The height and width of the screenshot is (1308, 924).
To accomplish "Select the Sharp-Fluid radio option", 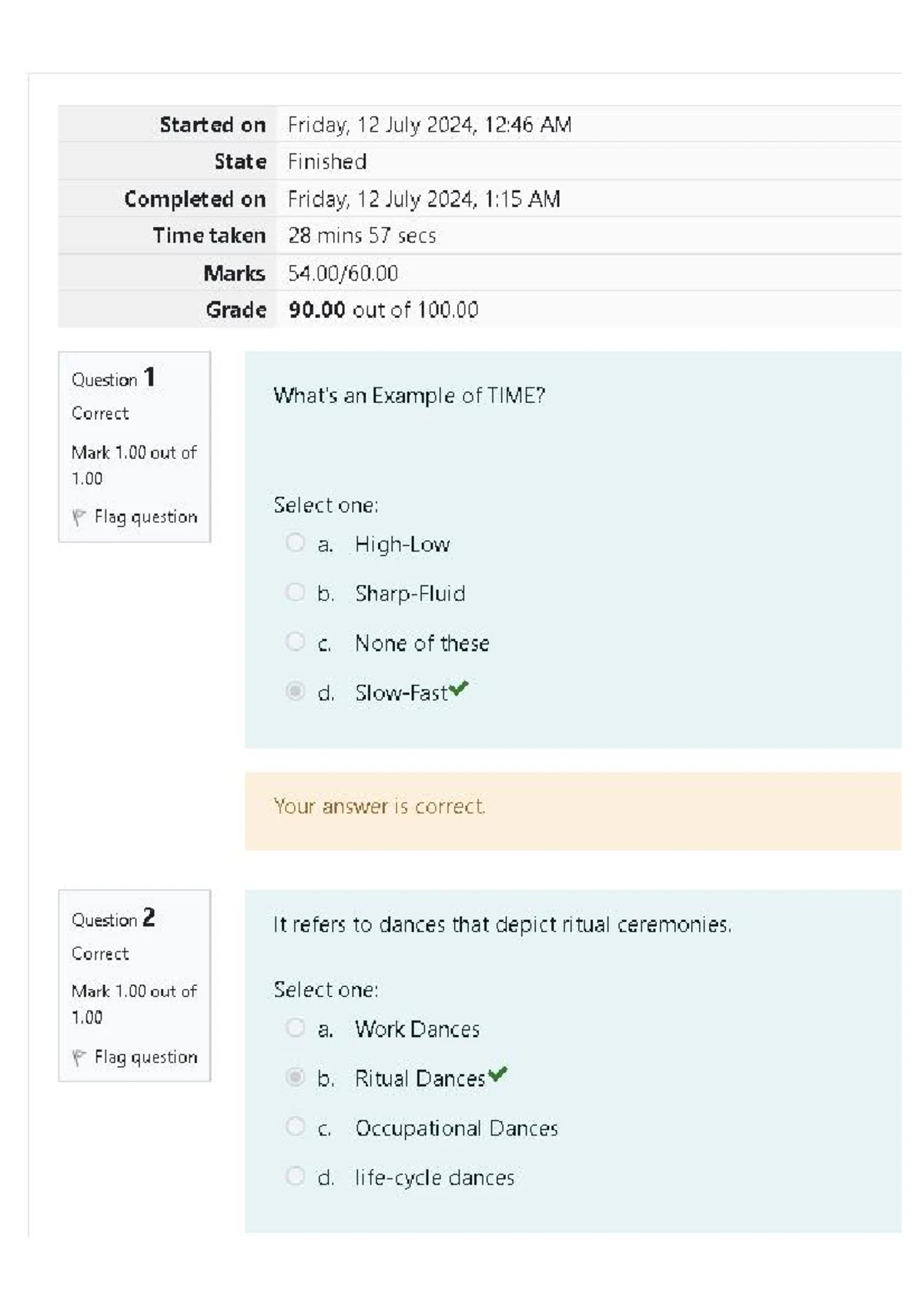I will 295,592.
